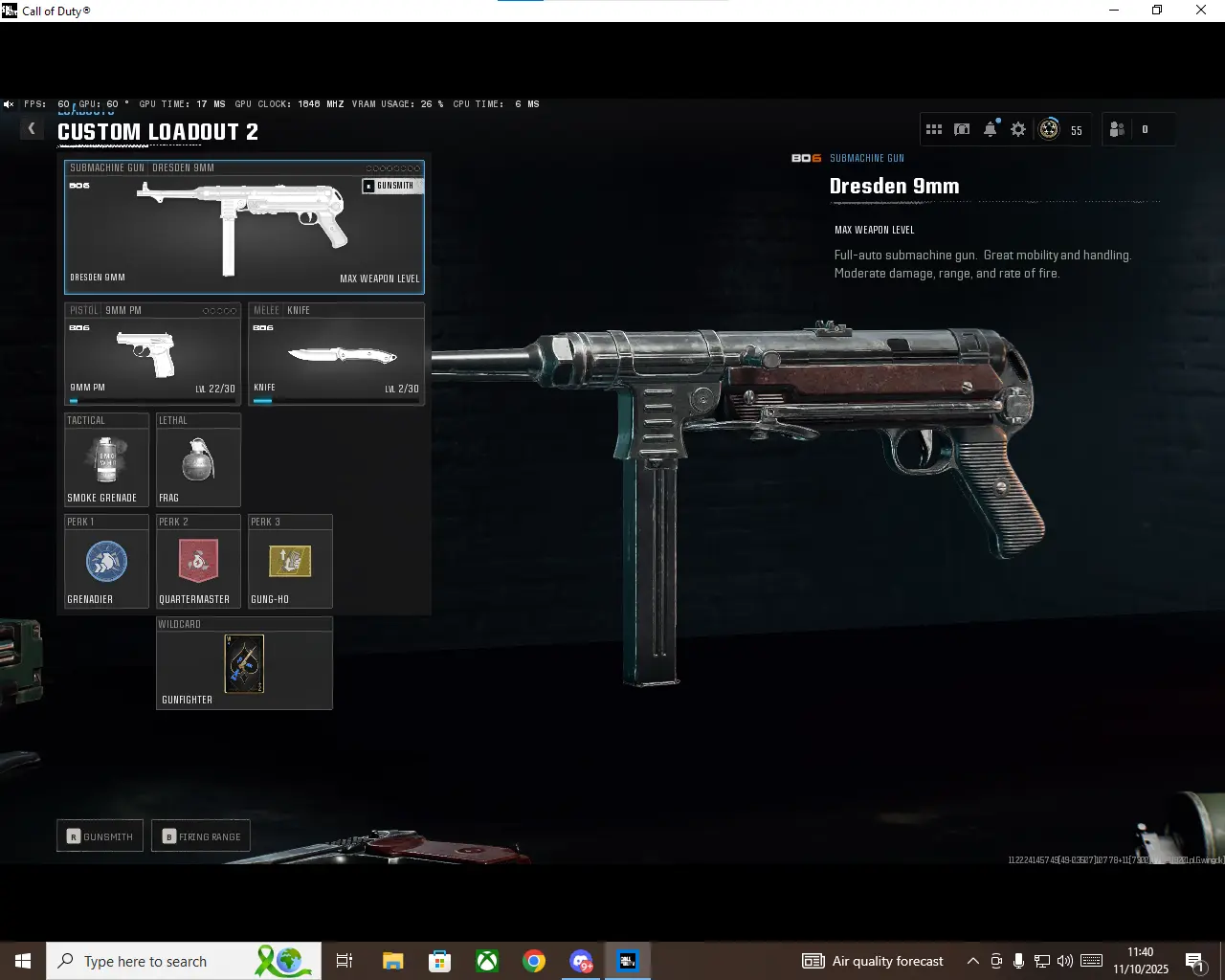
Task: Open the chat messages icon
Action: (x=962, y=129)
